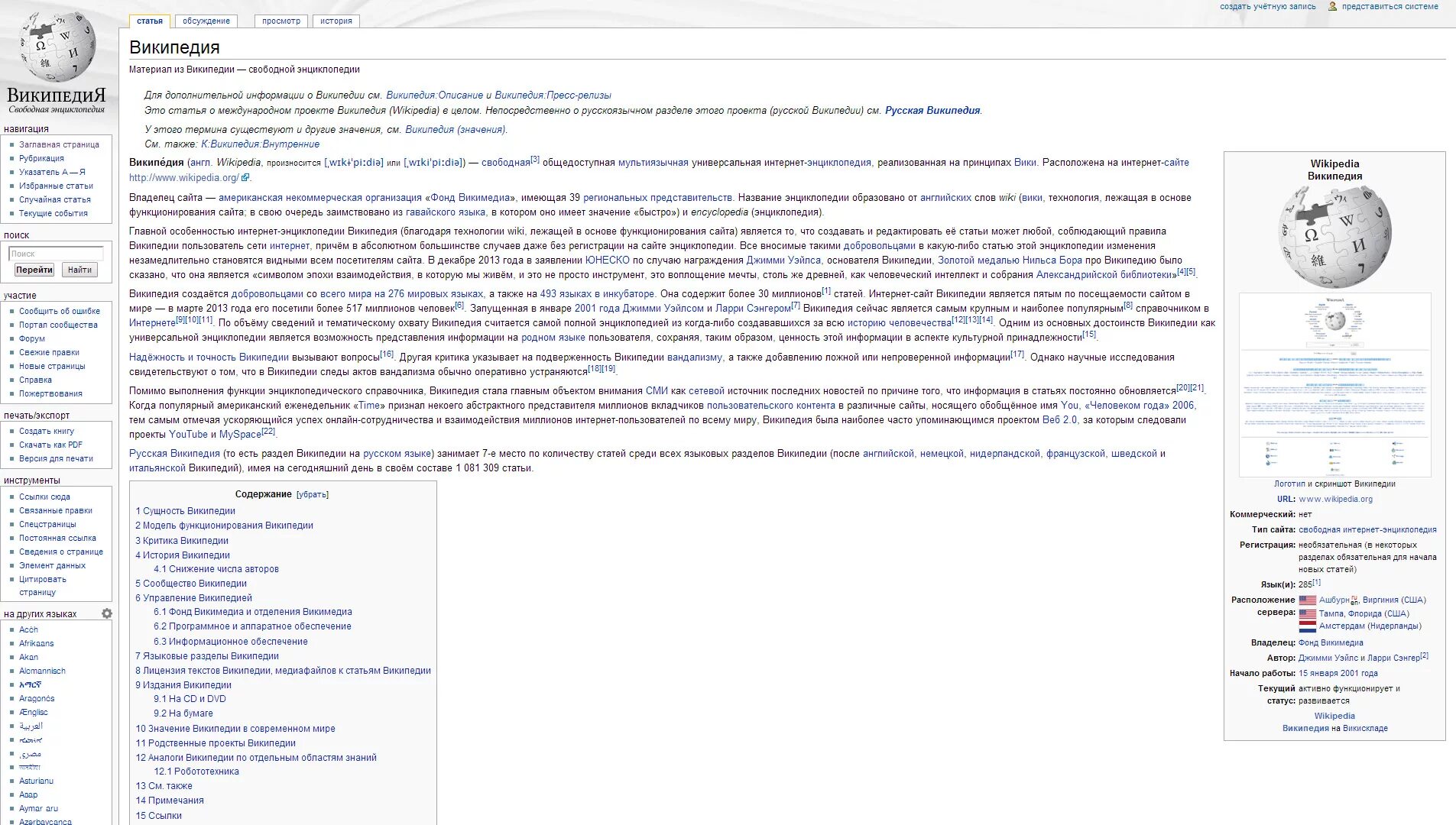Image resolution: width=1456 pixels, height=825 pixels.
Task: Jump to section 12.1 Робототехника
Action: (196, 772)
